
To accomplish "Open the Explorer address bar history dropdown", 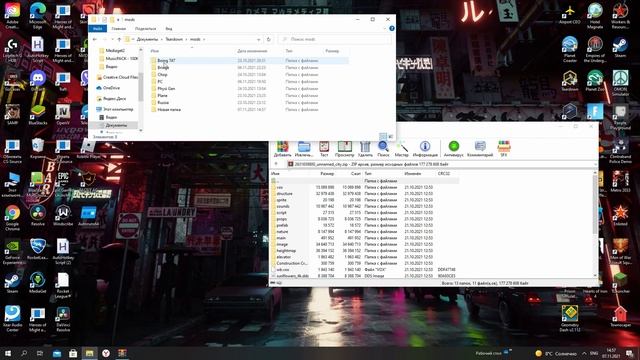I will coord(258,39).
